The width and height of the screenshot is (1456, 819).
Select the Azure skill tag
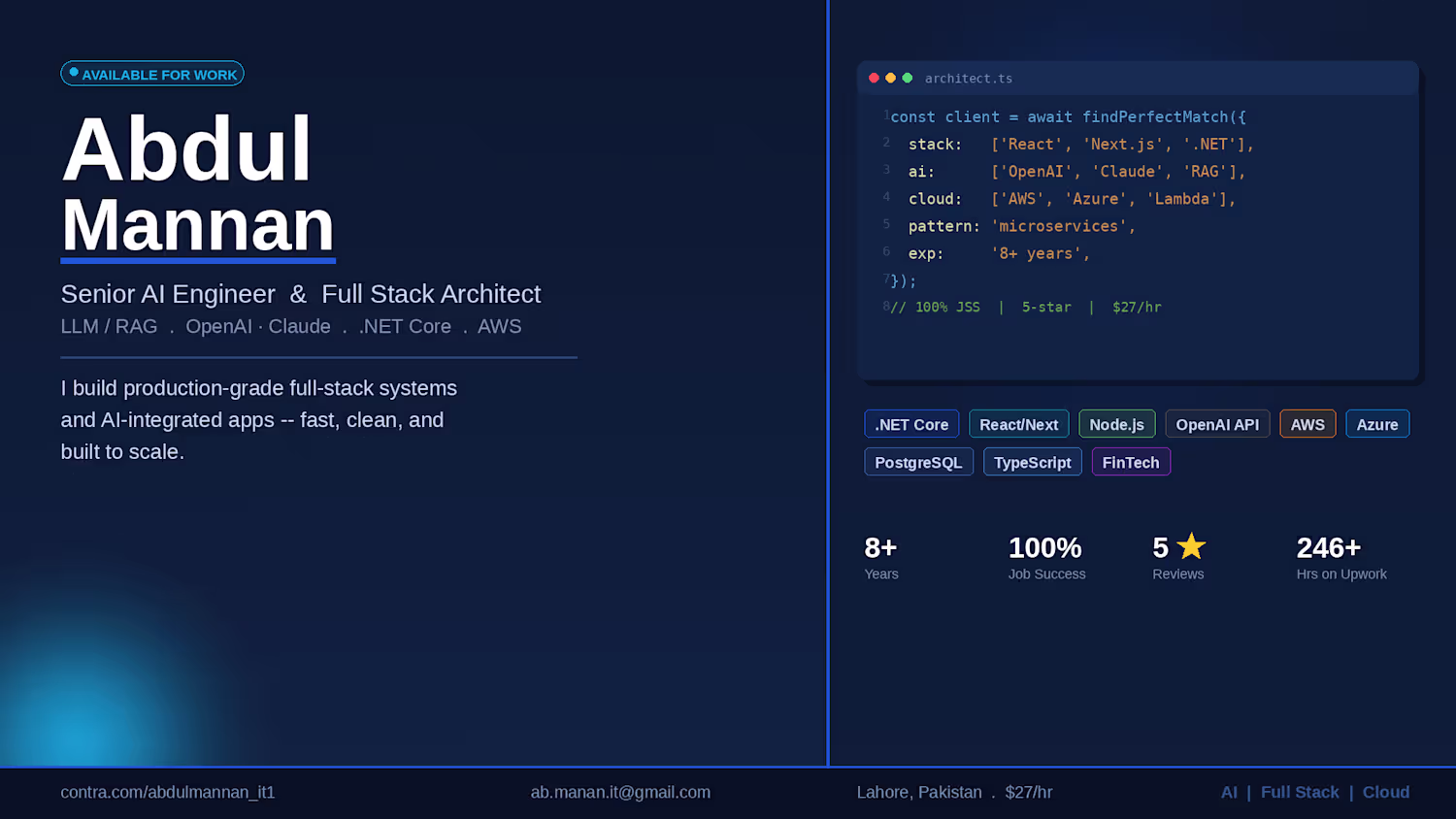pos(1377,424)
